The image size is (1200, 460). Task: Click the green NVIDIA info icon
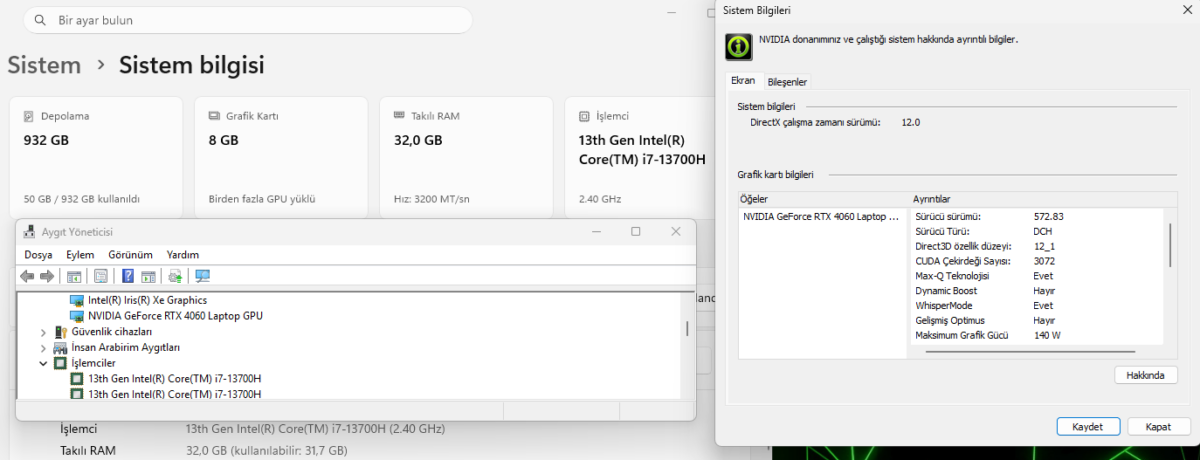pyautogui.click(x=739, y=45)
